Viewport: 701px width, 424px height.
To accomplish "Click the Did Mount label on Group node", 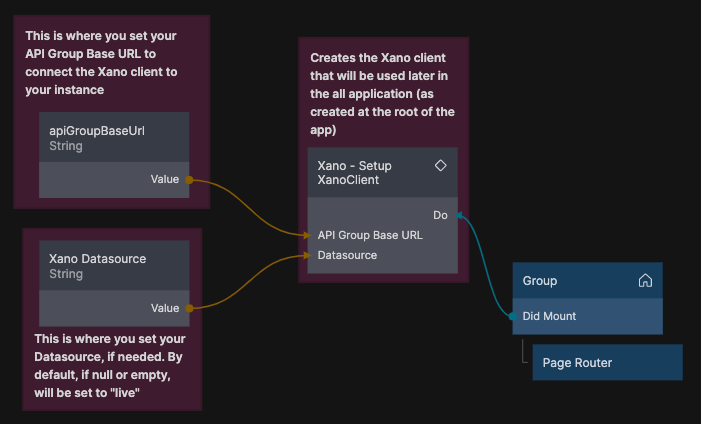I will pos(549,316).
